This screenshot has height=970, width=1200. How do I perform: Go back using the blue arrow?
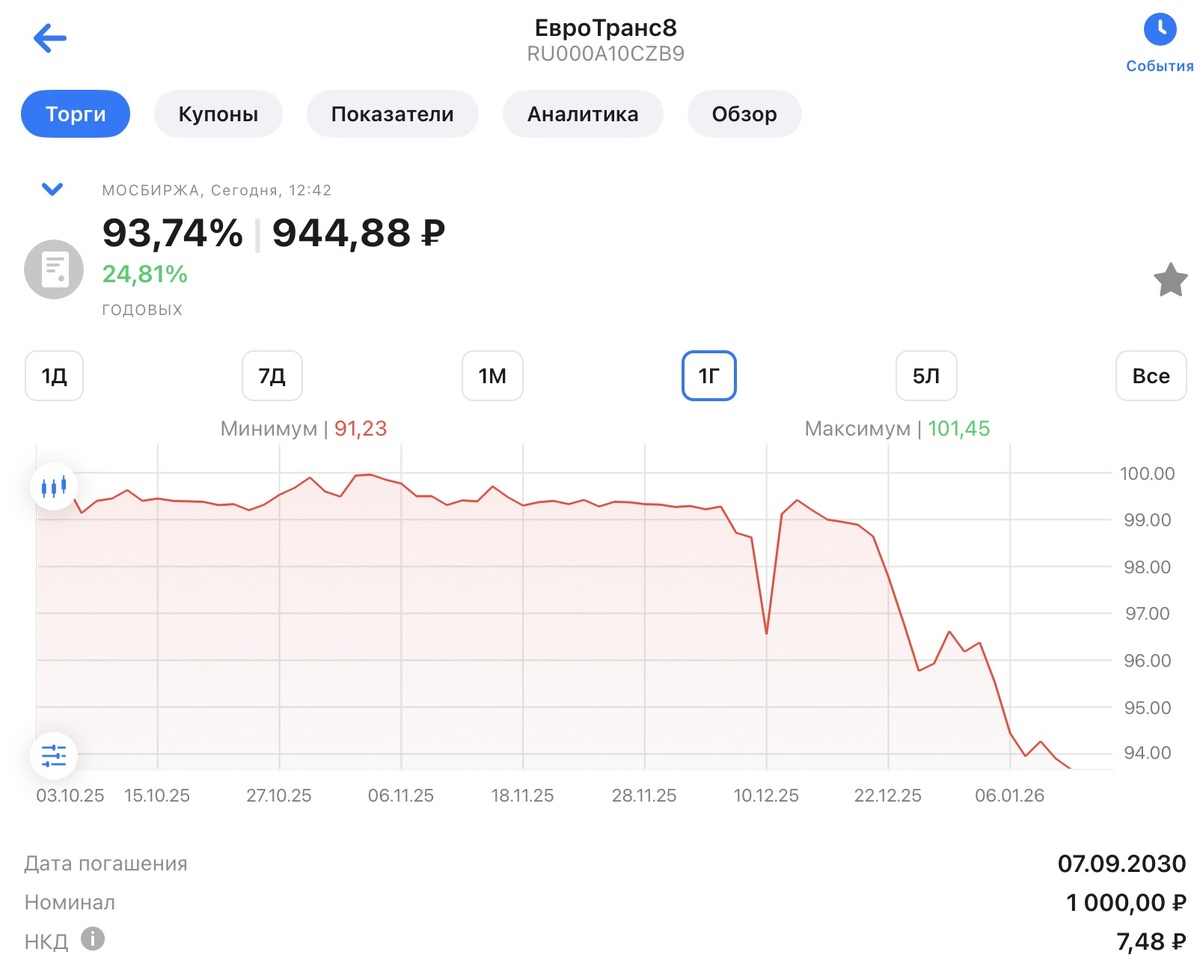[49, 39]
